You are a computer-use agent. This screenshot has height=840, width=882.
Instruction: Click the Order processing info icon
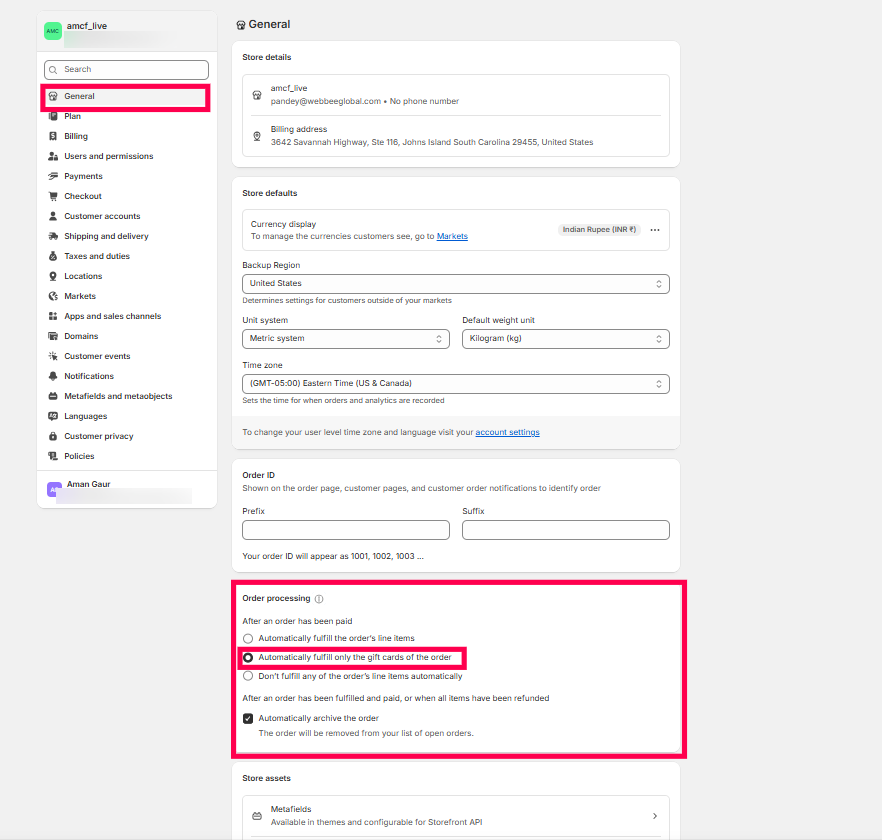(x=319, y=599)
